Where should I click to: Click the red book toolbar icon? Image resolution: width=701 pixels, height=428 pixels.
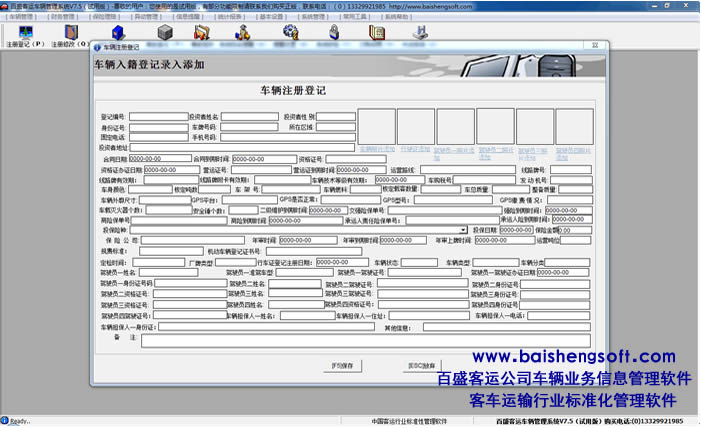point(377,33)
